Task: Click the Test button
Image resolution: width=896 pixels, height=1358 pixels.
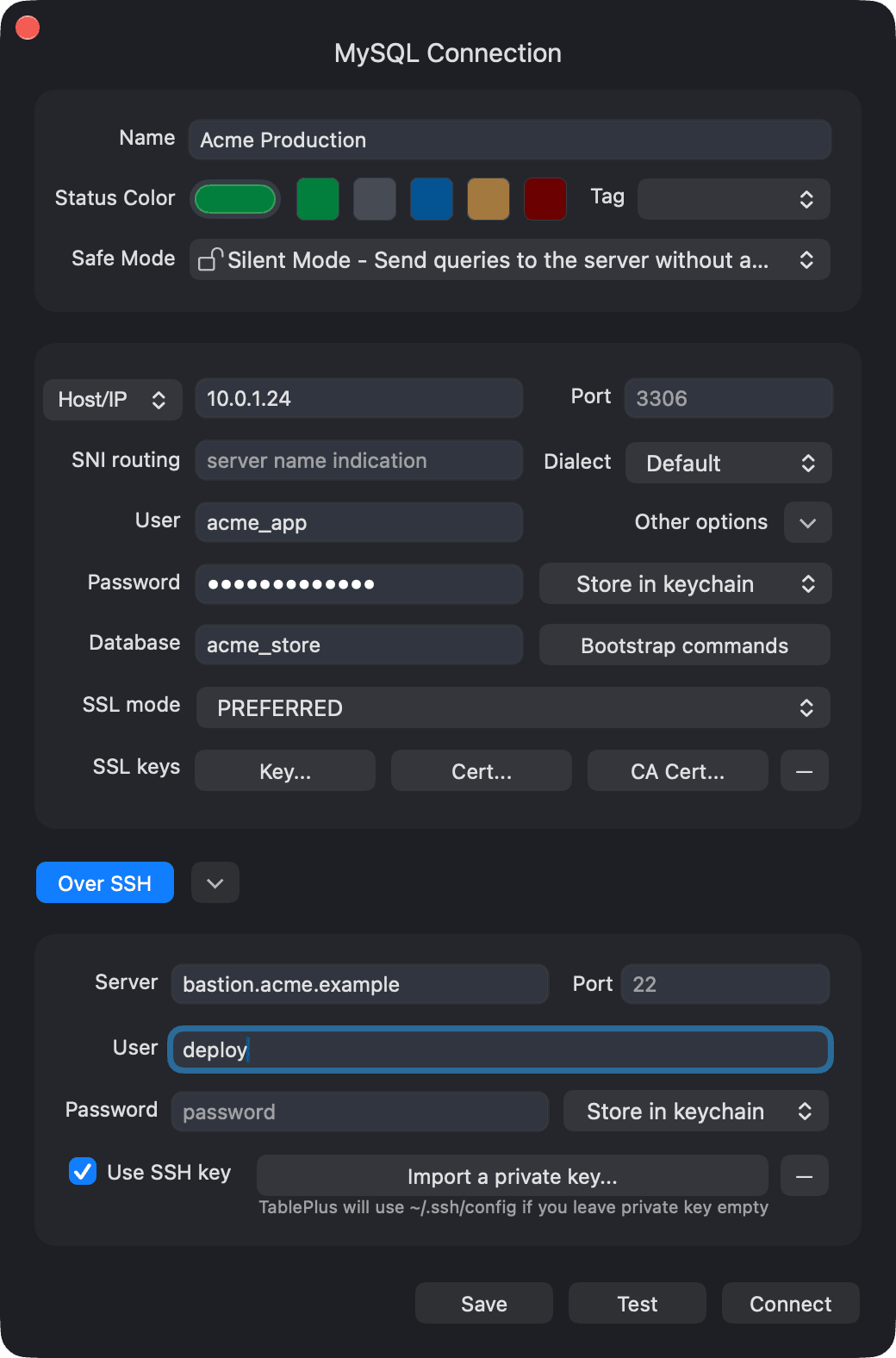Action: 638,1303
